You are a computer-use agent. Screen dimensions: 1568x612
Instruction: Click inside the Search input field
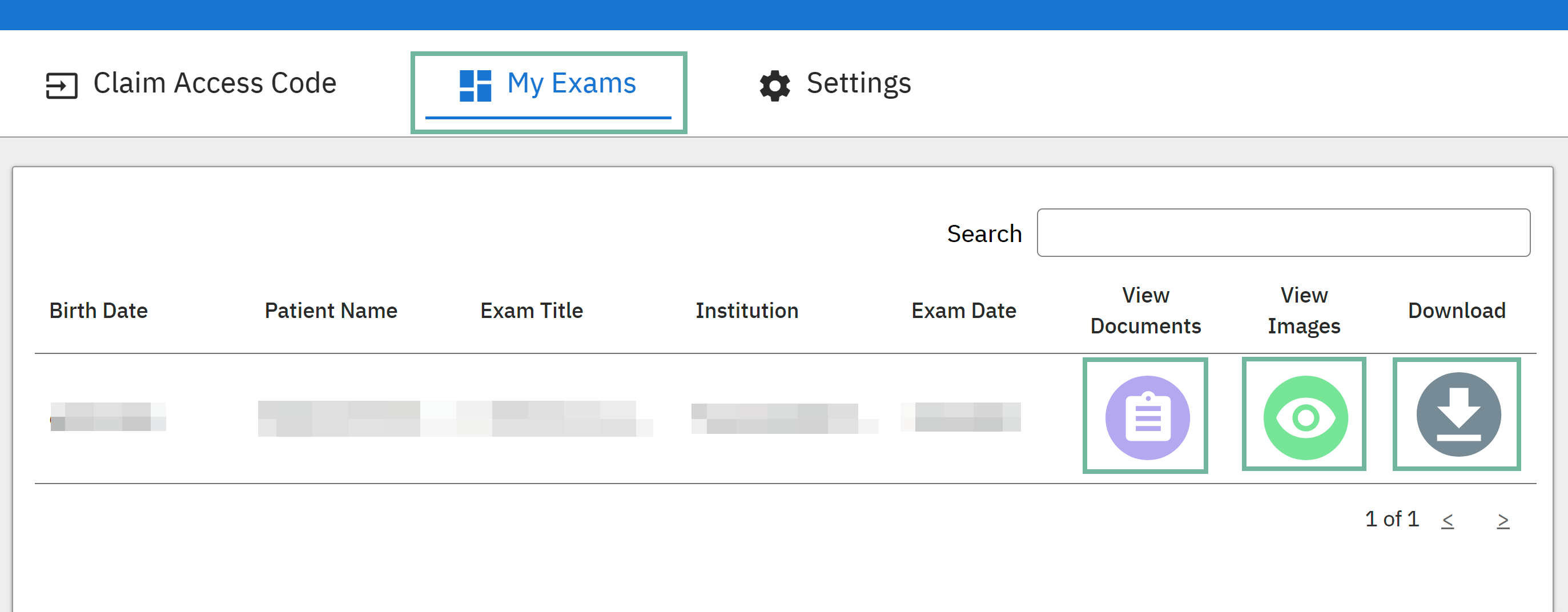pyautogui.click(x=1283, y=232)
